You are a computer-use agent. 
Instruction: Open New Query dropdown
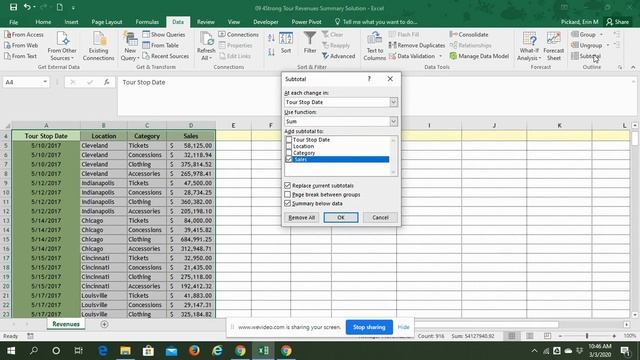point(130,46)
